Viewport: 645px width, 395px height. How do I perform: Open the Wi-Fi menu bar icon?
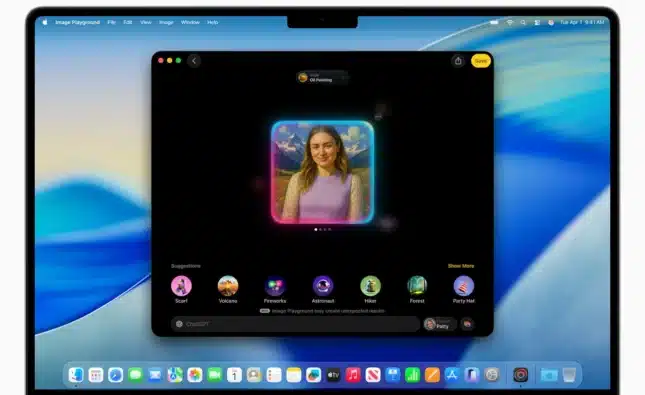(510, 22)
